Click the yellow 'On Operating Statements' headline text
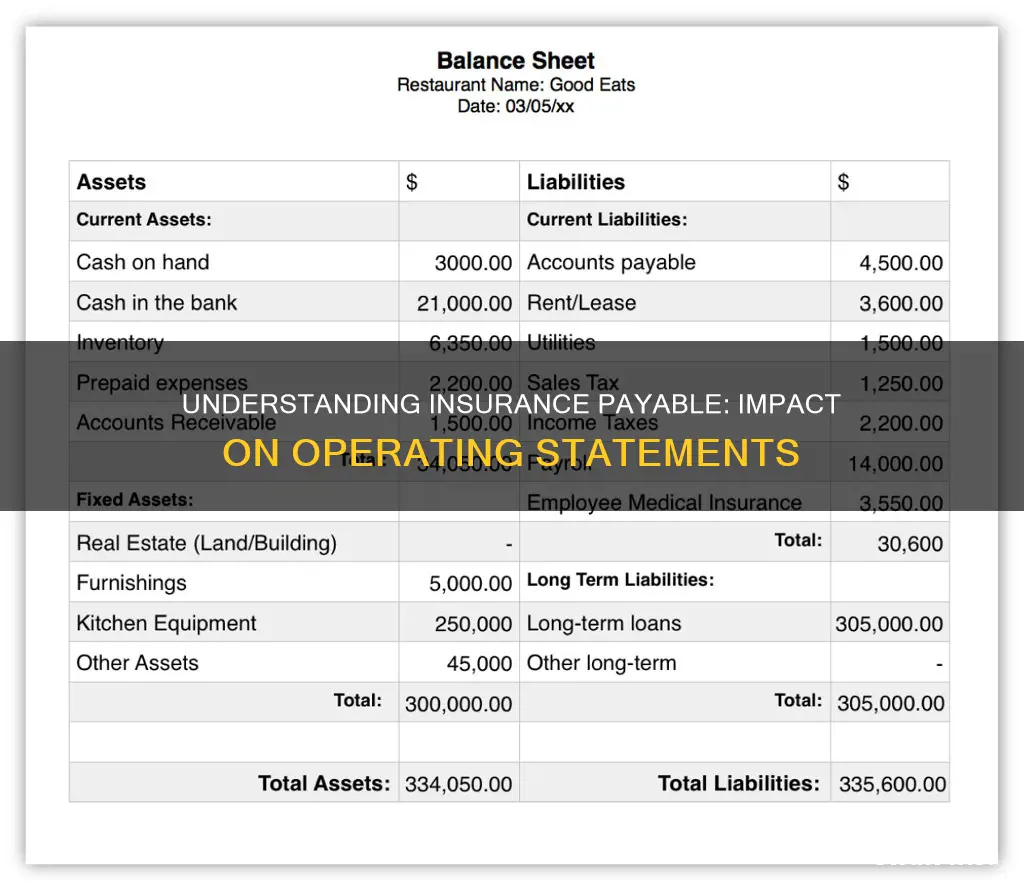Viewport: 1024px width, 889px height. (x=511, y=452)
